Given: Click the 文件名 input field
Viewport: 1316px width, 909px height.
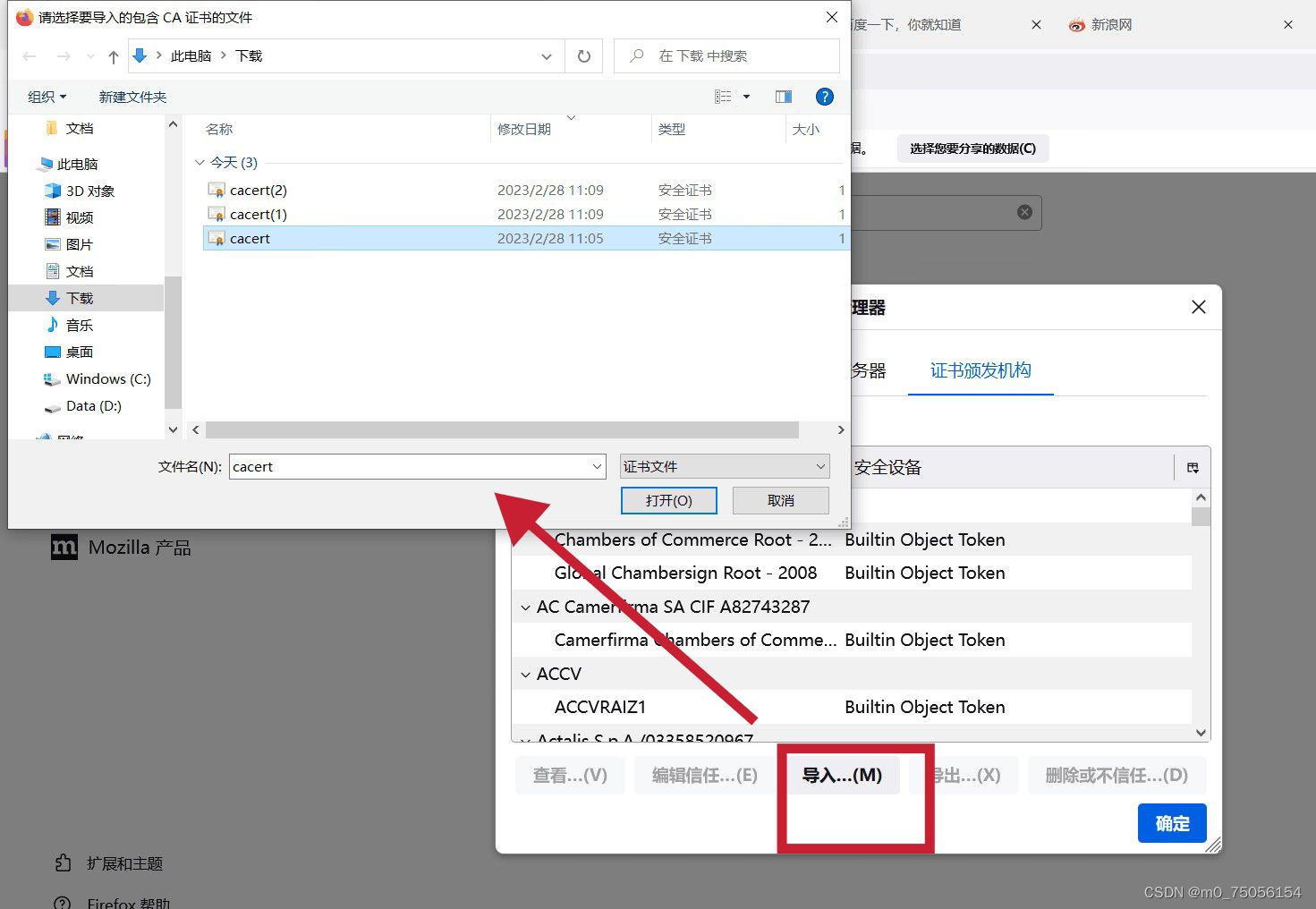Looking at the screenshot, I should click(409, 466).
